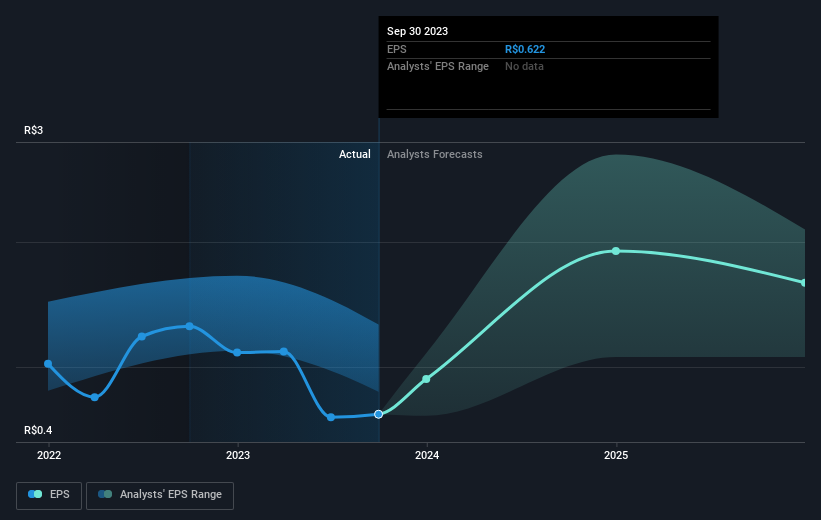Click the peak EPS point in late 2022
821x520 pixels.
point(190,326)
